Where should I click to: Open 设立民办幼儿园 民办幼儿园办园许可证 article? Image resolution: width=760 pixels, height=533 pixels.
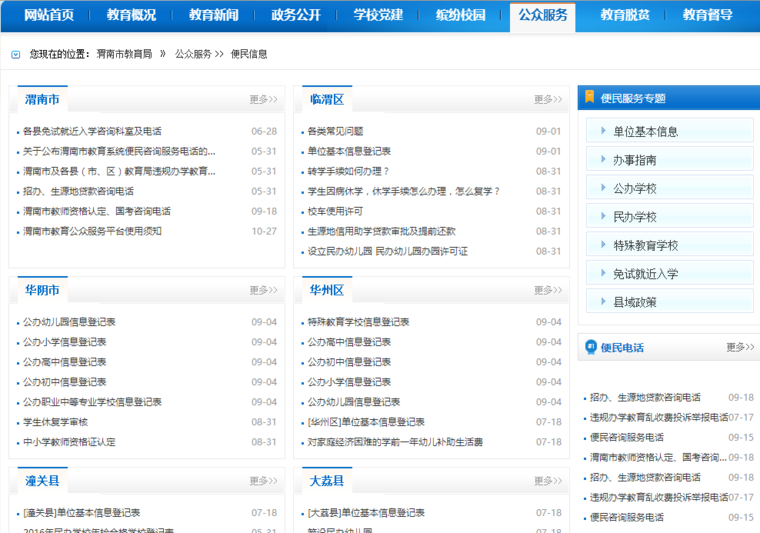tap(388, 251)
